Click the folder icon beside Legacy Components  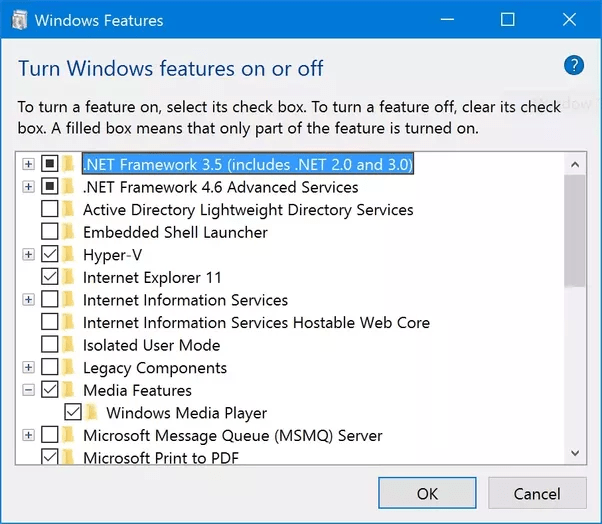[x=68, y=367]
